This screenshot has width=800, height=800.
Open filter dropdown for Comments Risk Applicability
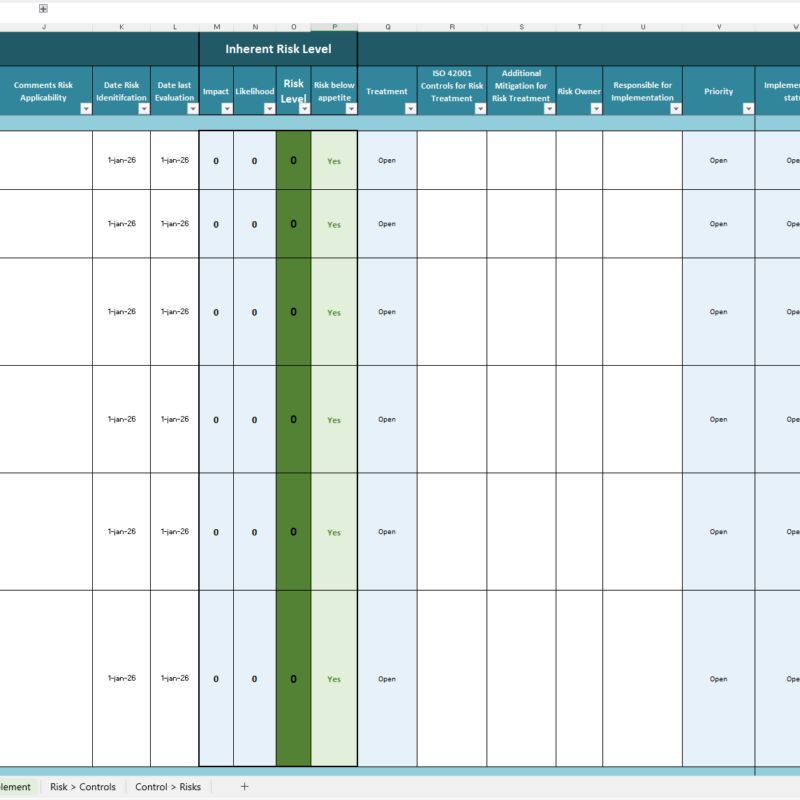(84, 110)
